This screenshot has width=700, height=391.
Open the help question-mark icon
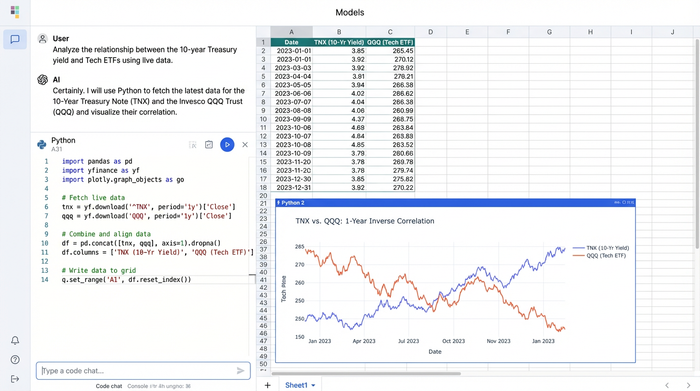15,360
